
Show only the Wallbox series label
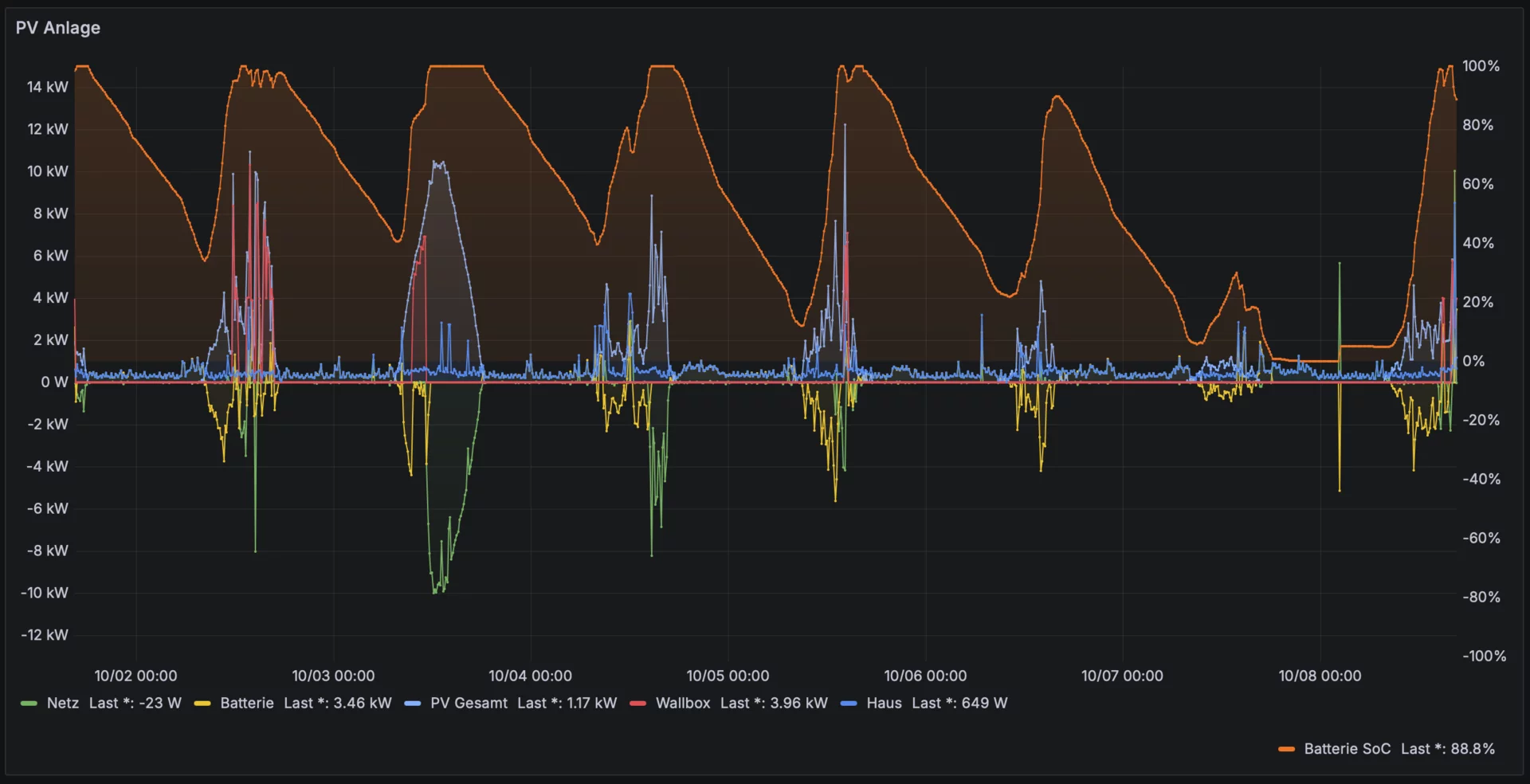(x=682, y=704)
